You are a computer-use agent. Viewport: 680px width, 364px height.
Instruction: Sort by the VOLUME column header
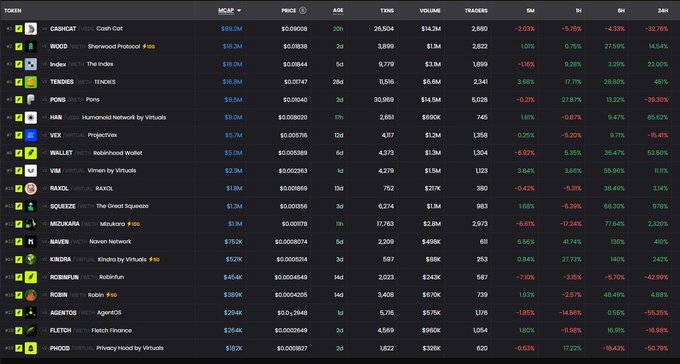pyautogui.click(x=430, y=10)
